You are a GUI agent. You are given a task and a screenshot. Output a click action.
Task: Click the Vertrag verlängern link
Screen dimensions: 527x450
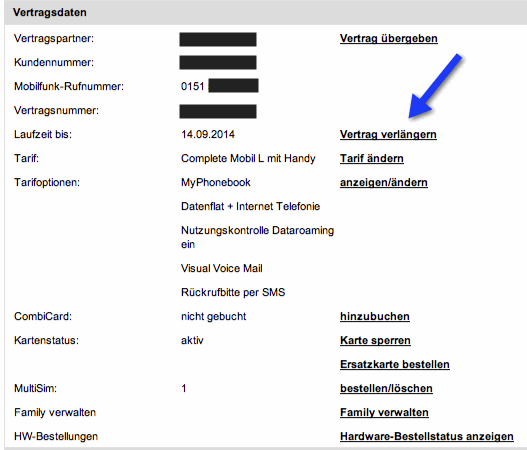coord(388,134)
